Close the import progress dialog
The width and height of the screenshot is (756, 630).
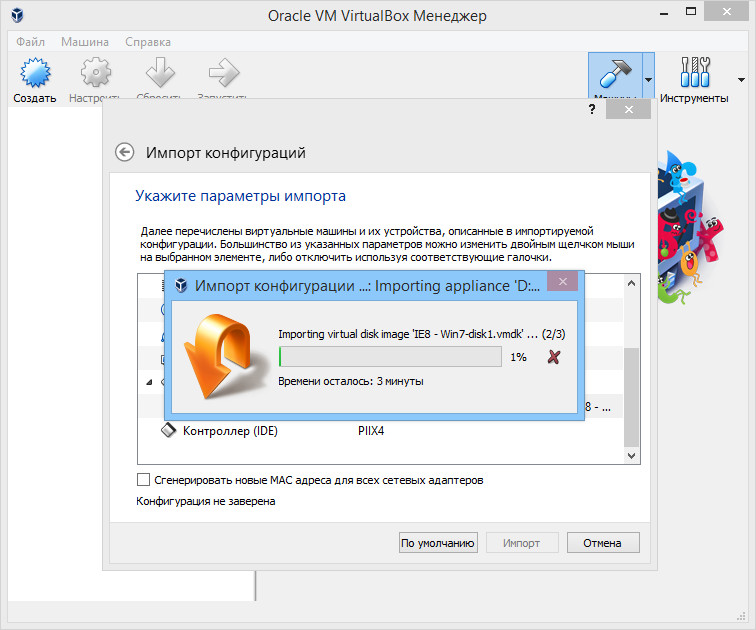click(x=563, y=281)
